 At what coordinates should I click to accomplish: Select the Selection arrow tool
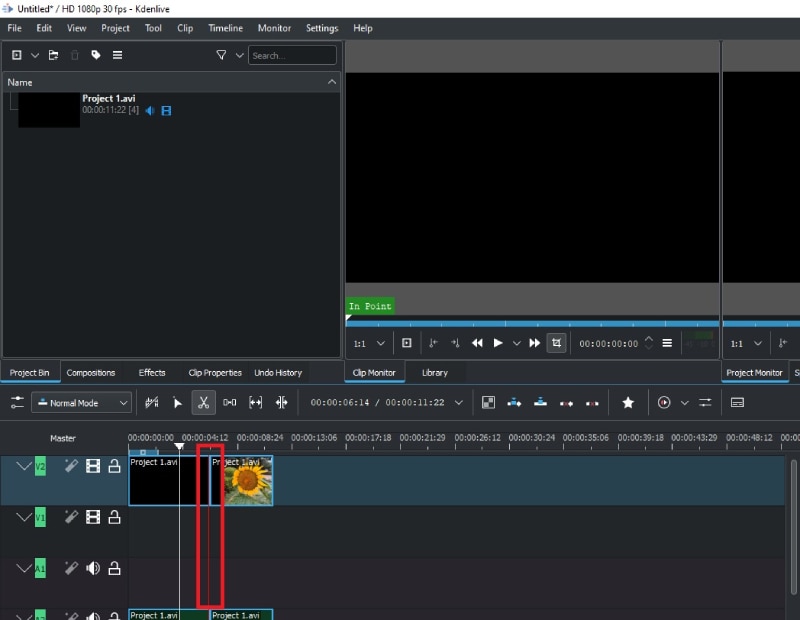coord(177,403)
